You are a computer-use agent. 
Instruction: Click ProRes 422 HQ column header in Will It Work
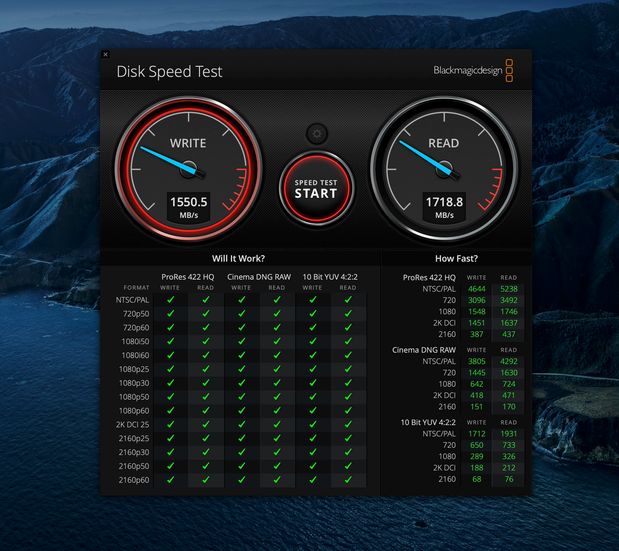pyautogui.click(x=188, y=277)
